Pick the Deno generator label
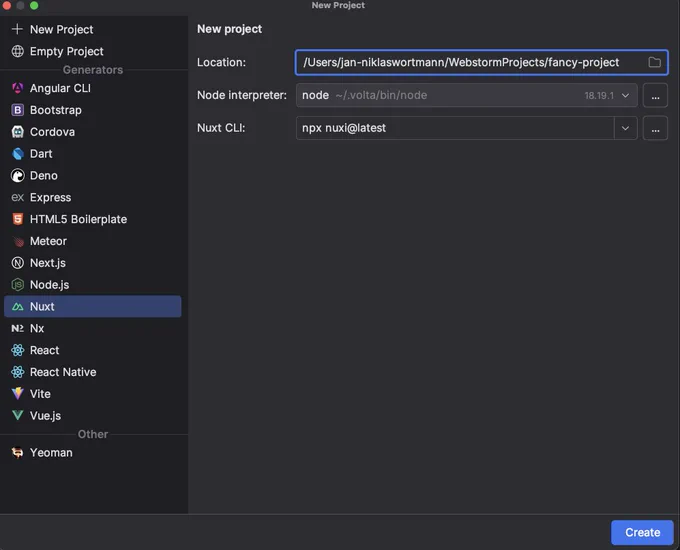Viewport: 680px width, 550px height. (x=43, y=176)
